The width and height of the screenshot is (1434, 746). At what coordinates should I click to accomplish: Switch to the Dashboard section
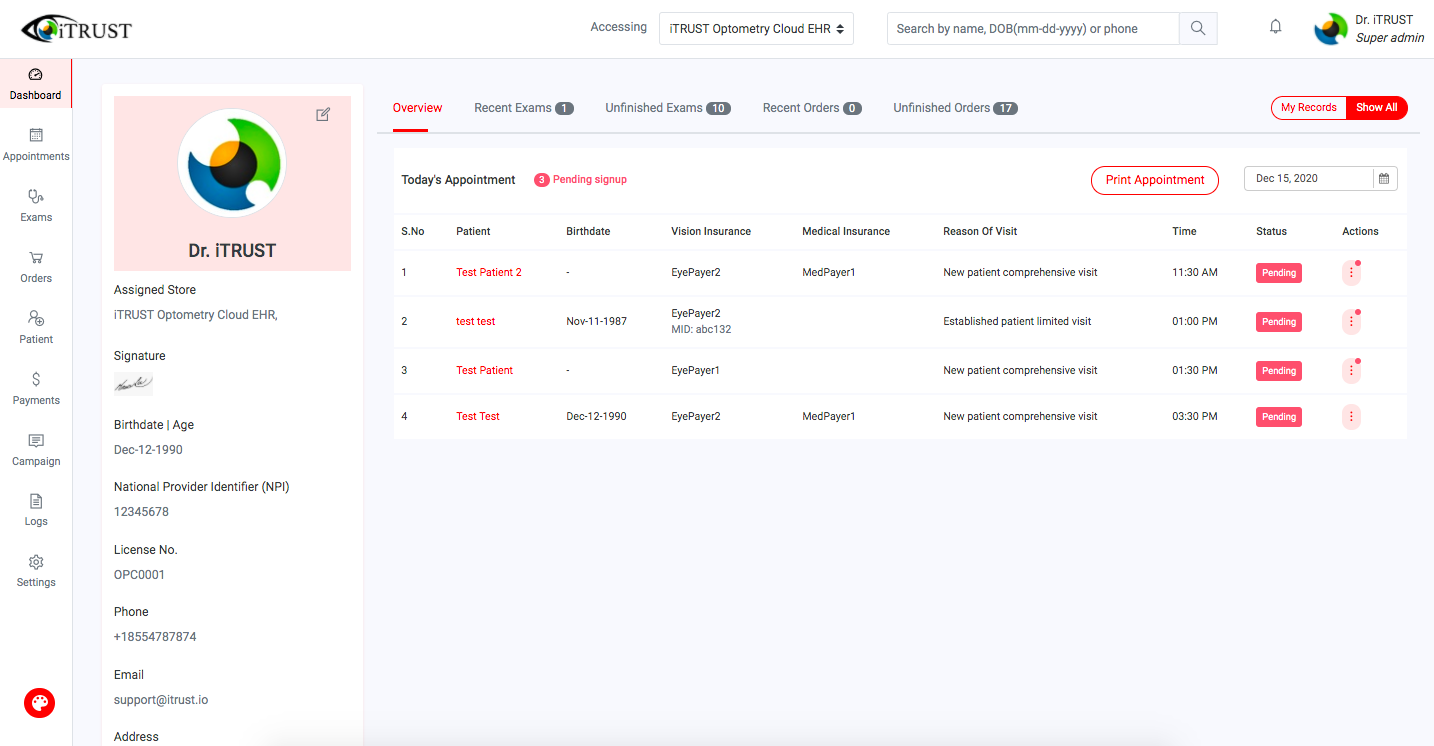point(36,84)
